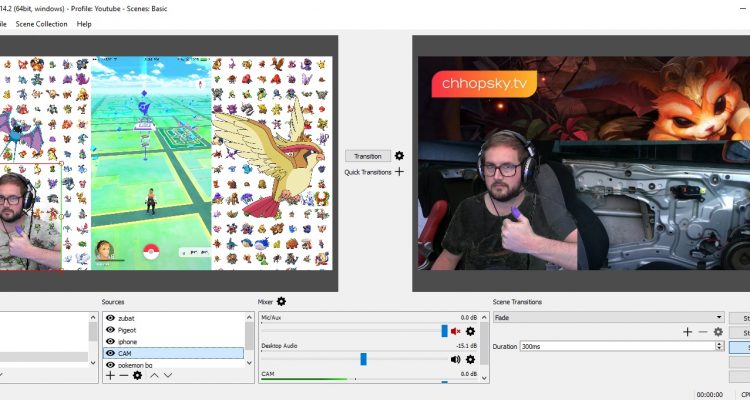Image resolution: width=750 pixels, height=400 pixels.
Task: Click the Pokemon Go phone capture in preview
Action: [151, 163]
